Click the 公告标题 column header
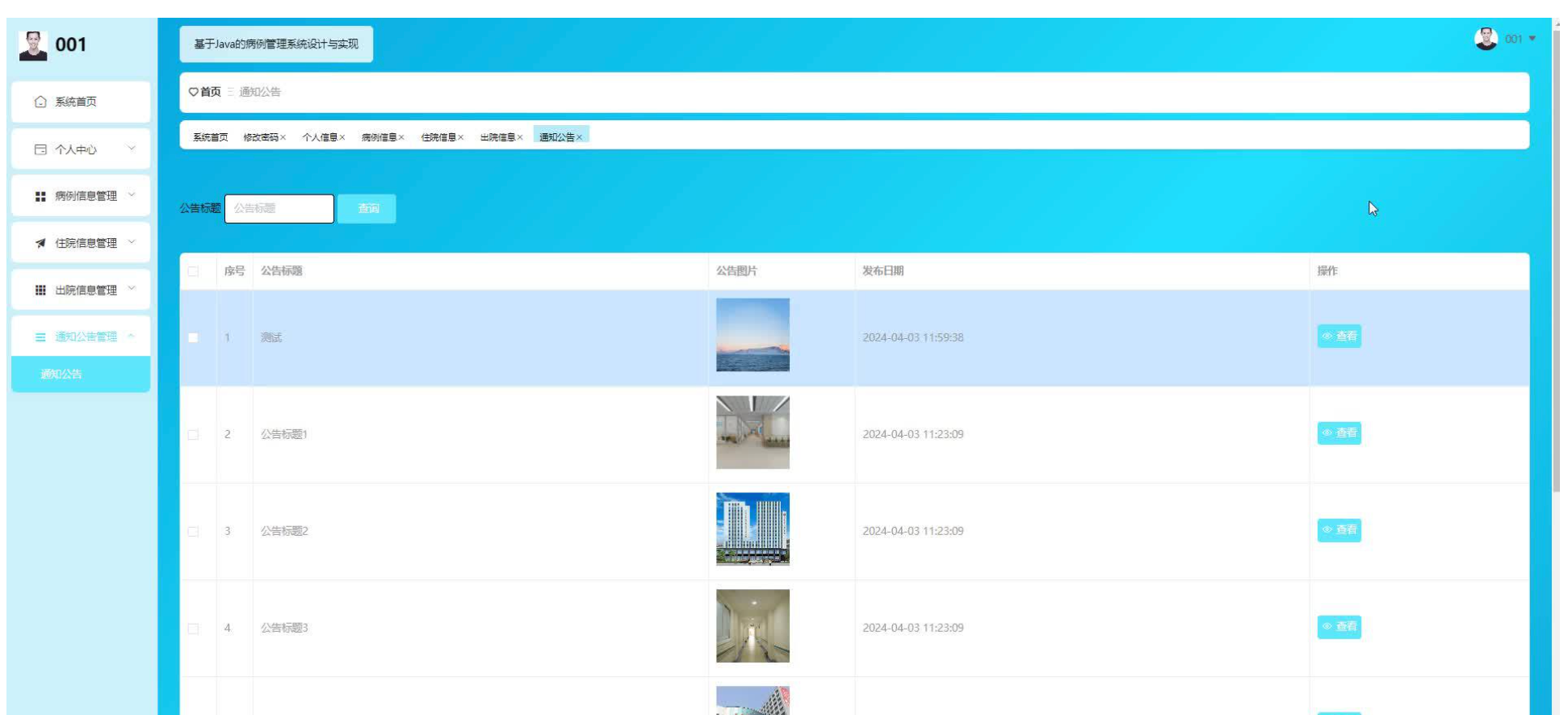This screenshot has height=715, width=1568. click(x=281, y=271)
